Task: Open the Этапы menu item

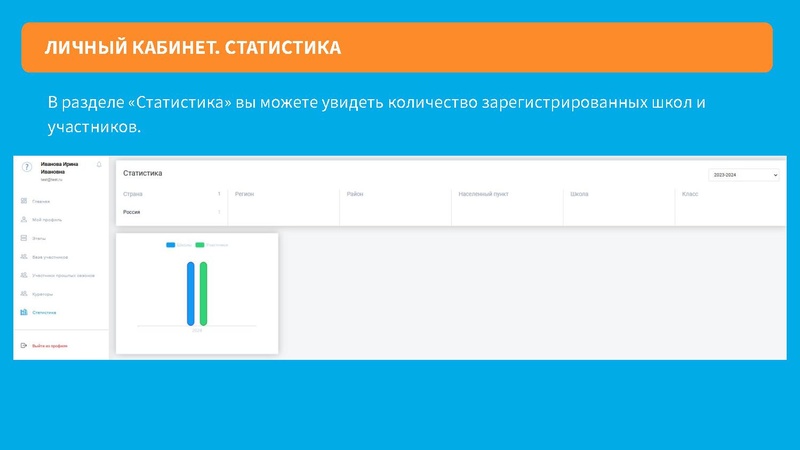Action: (39, 238)
